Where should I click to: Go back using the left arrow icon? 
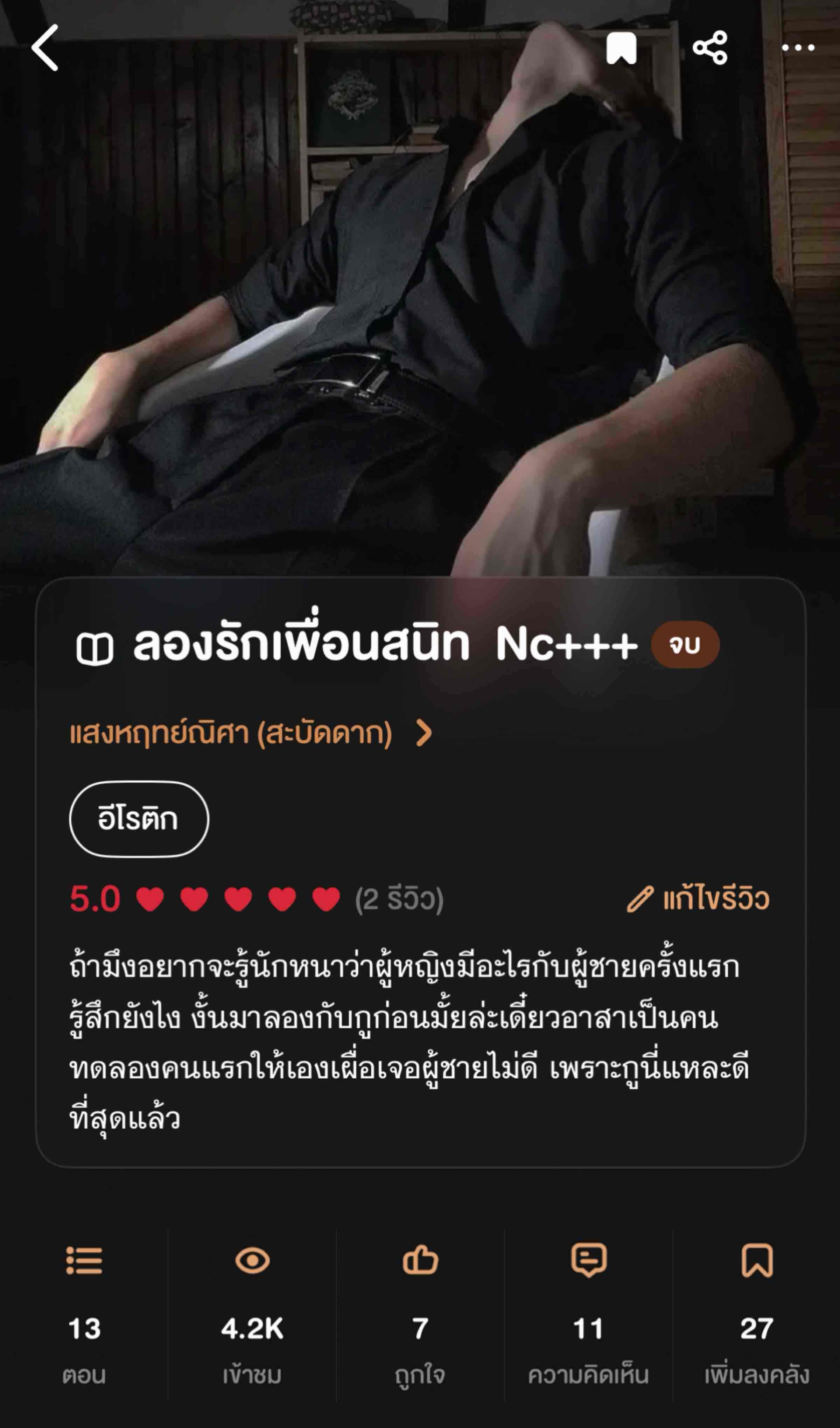(45, 48)
